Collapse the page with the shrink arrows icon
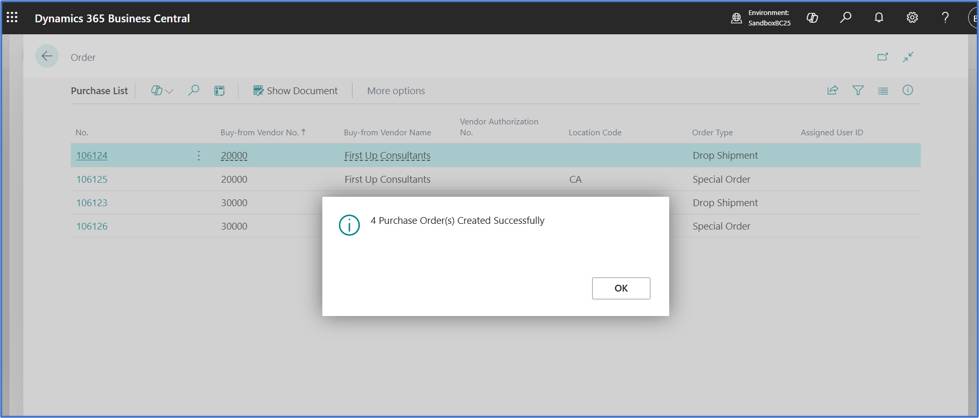This screenshot has height=418, width=979. point(908,57)
